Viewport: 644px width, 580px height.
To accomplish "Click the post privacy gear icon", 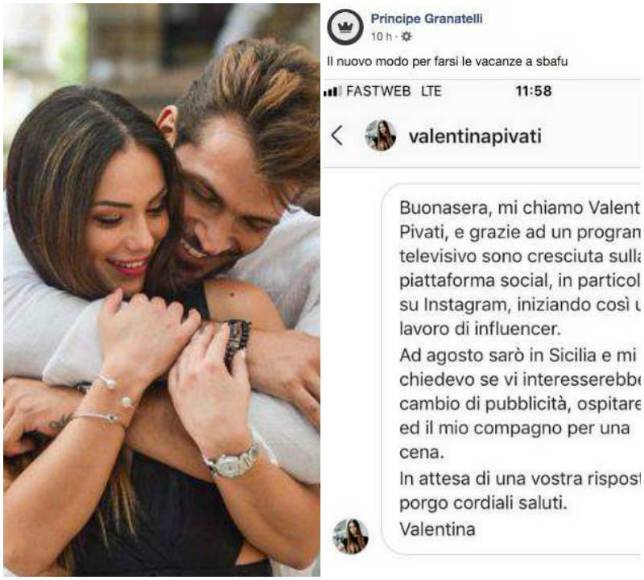I will pos(406,37).
